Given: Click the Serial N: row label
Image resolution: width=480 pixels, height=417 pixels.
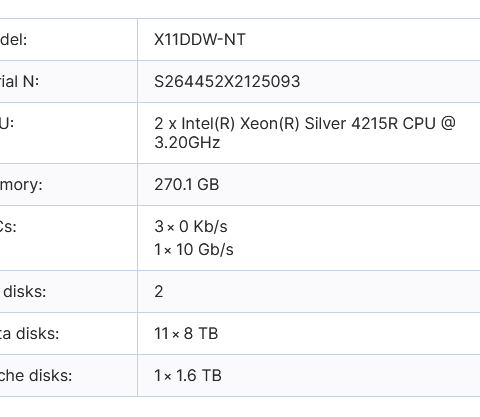Looking at the screenshot, I should 19,82.
